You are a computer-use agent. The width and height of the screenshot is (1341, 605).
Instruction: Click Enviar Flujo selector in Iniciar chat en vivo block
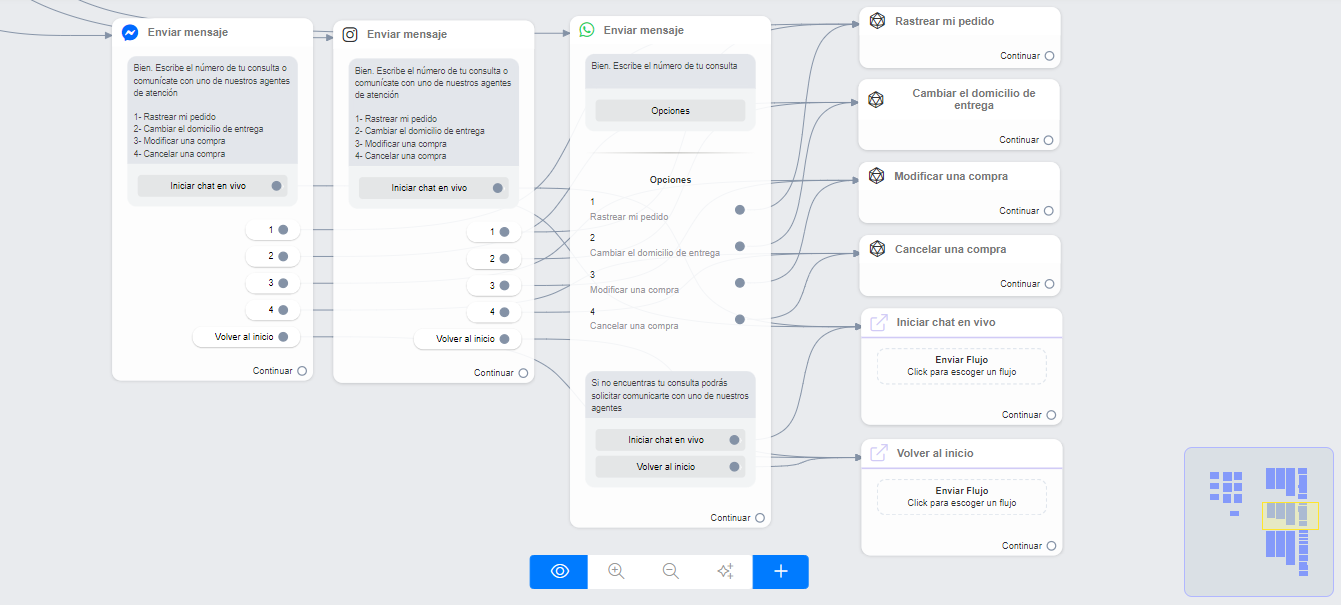click(961, 366)
